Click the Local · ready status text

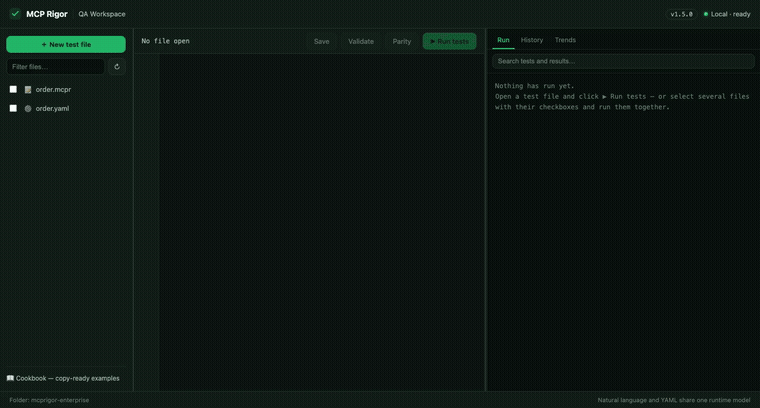coord(730,14)
